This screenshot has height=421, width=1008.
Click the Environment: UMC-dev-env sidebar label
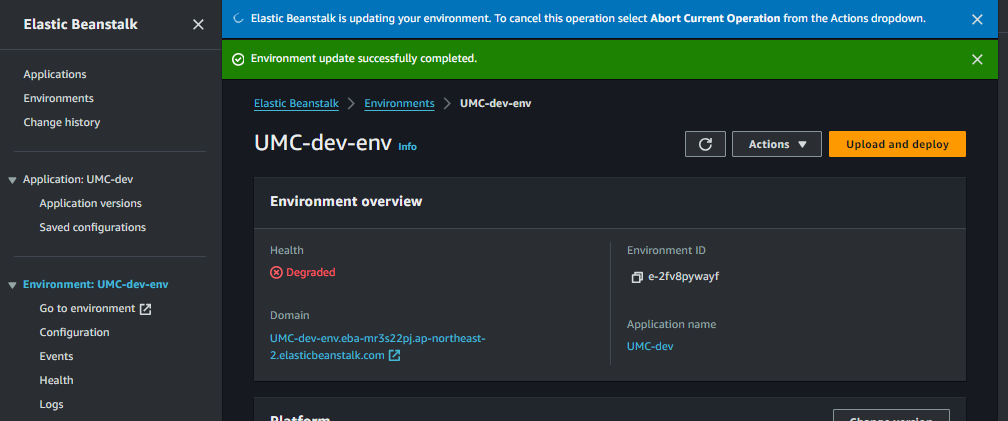click(96, 285)
